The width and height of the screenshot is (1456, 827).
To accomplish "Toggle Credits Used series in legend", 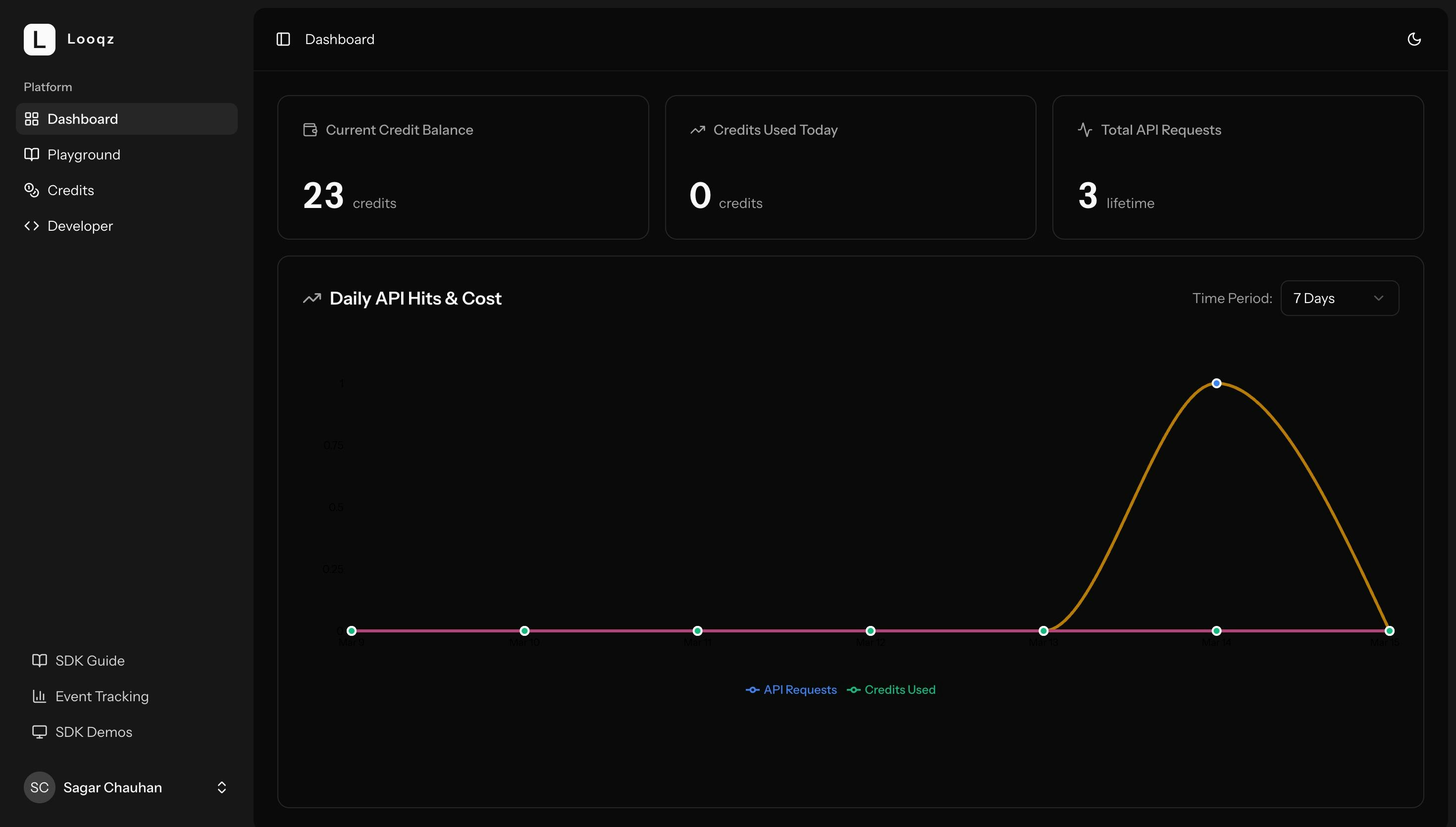I will click(891, 689).
